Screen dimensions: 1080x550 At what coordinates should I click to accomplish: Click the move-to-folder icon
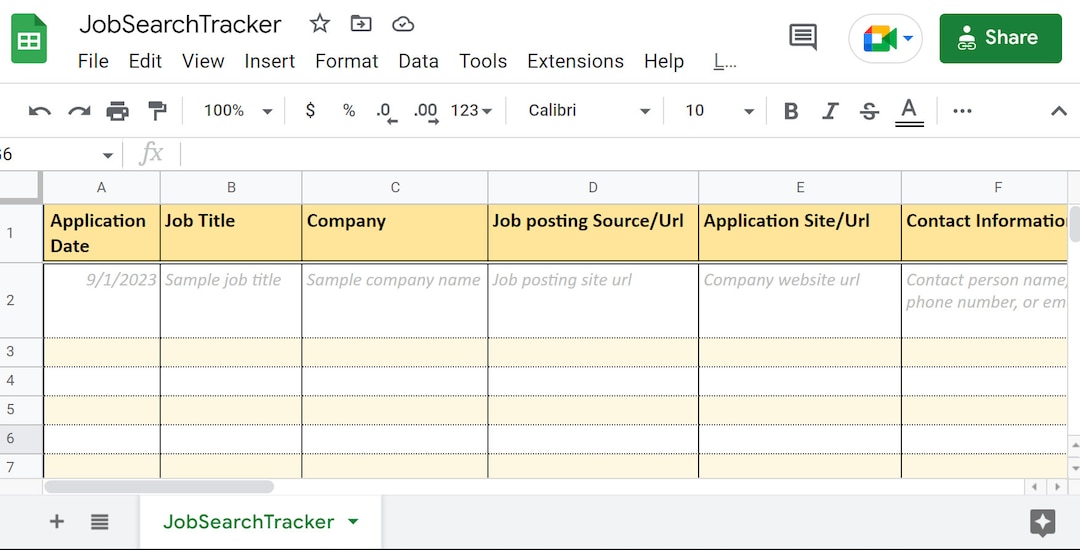(361, 24)
